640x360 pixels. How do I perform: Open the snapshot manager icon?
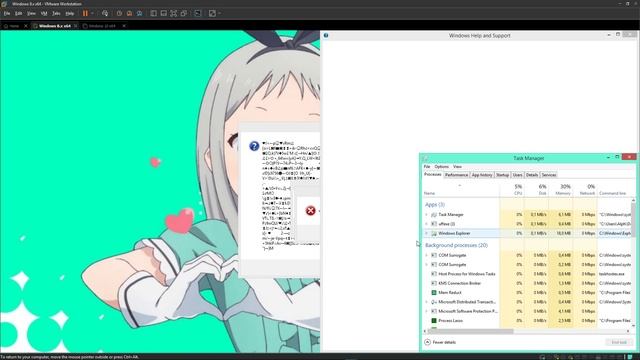click(140, 13)
